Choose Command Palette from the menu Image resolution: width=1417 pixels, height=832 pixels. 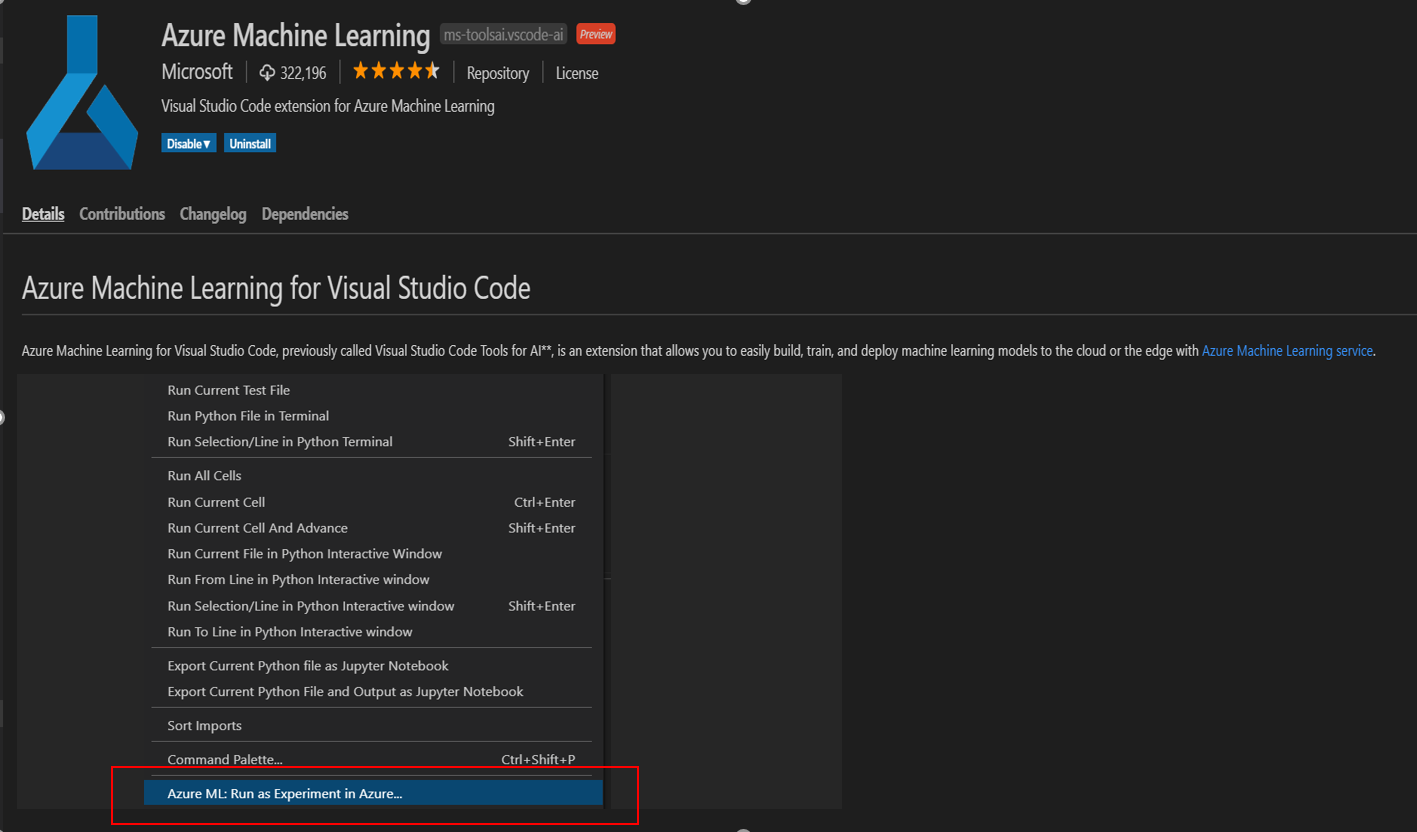224,759
